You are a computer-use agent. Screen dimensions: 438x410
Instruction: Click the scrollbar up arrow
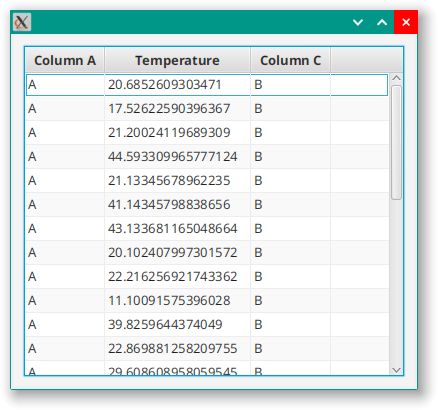click(396, 78)
